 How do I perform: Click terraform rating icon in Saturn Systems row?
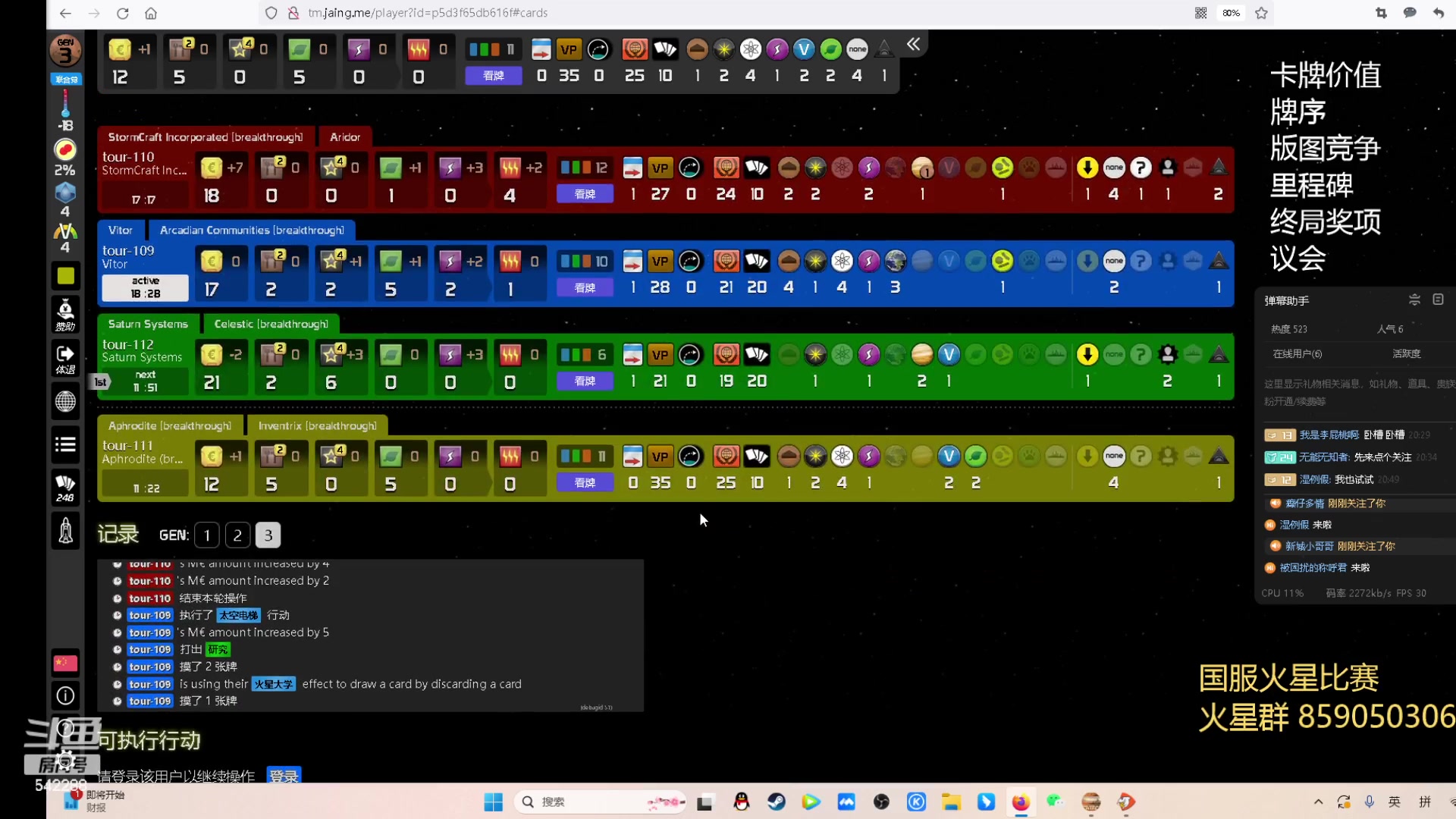[x=726, y=354]
